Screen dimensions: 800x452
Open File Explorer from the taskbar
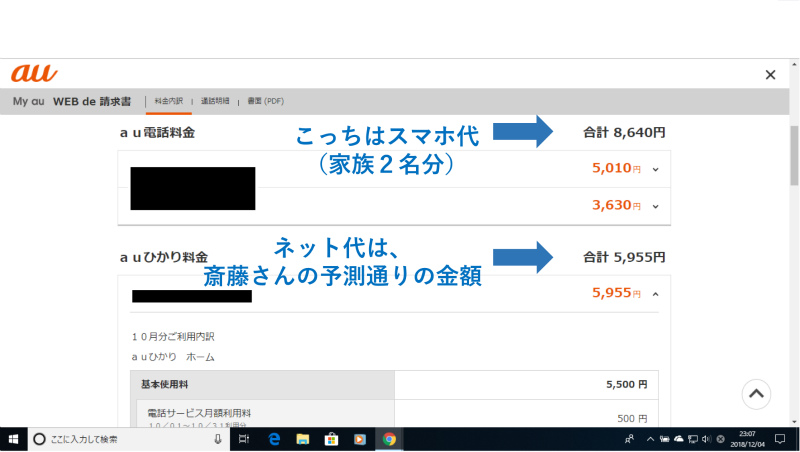[x=303, y=439]
